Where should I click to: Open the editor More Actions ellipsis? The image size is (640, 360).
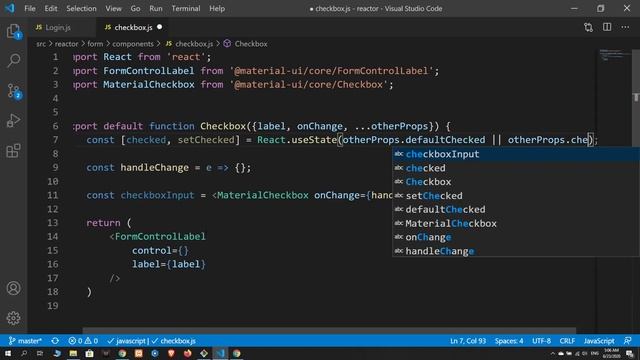click(x=625, y=27)
